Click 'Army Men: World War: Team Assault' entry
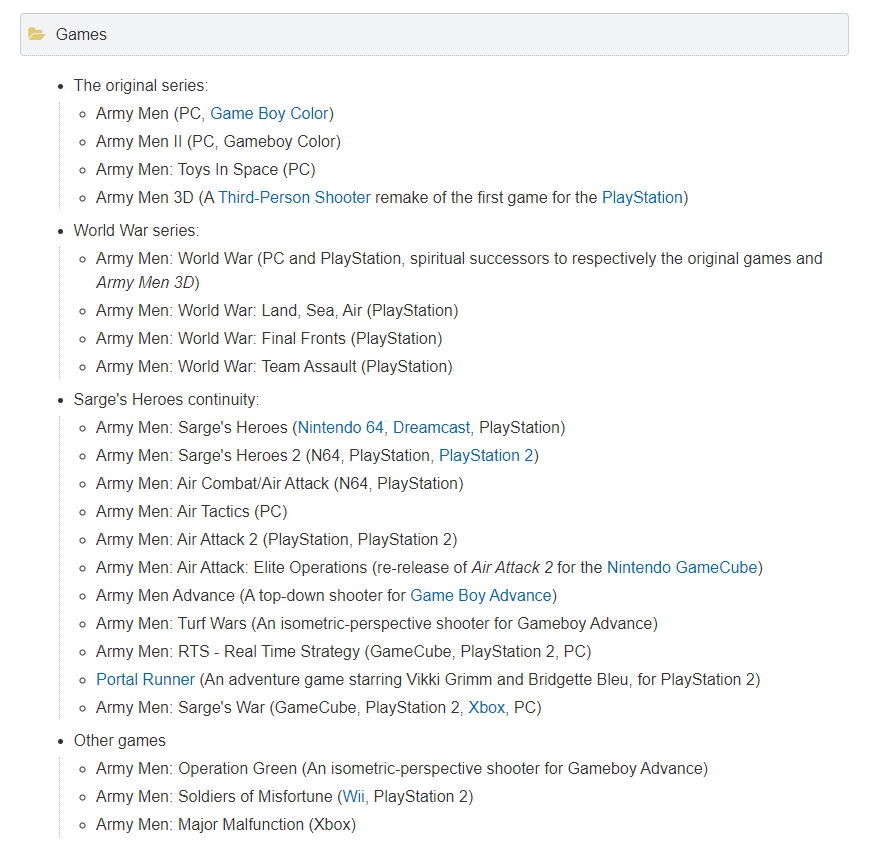The width and height of the screenshot is (869, 845). coord(274,367)
